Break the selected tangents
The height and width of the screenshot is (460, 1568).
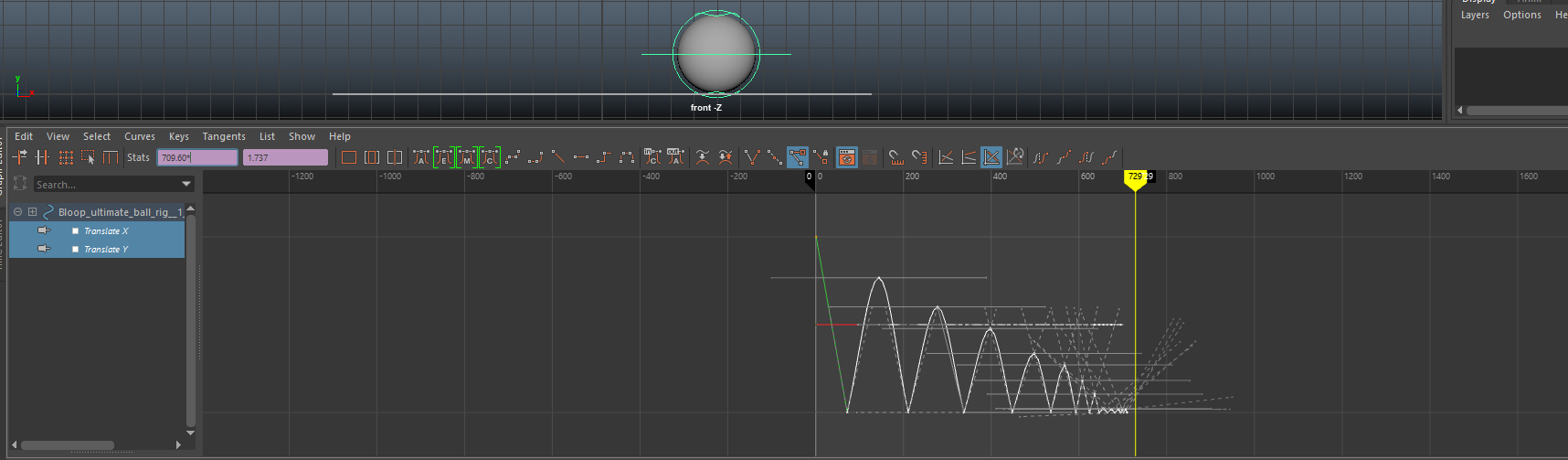point(752,157)
